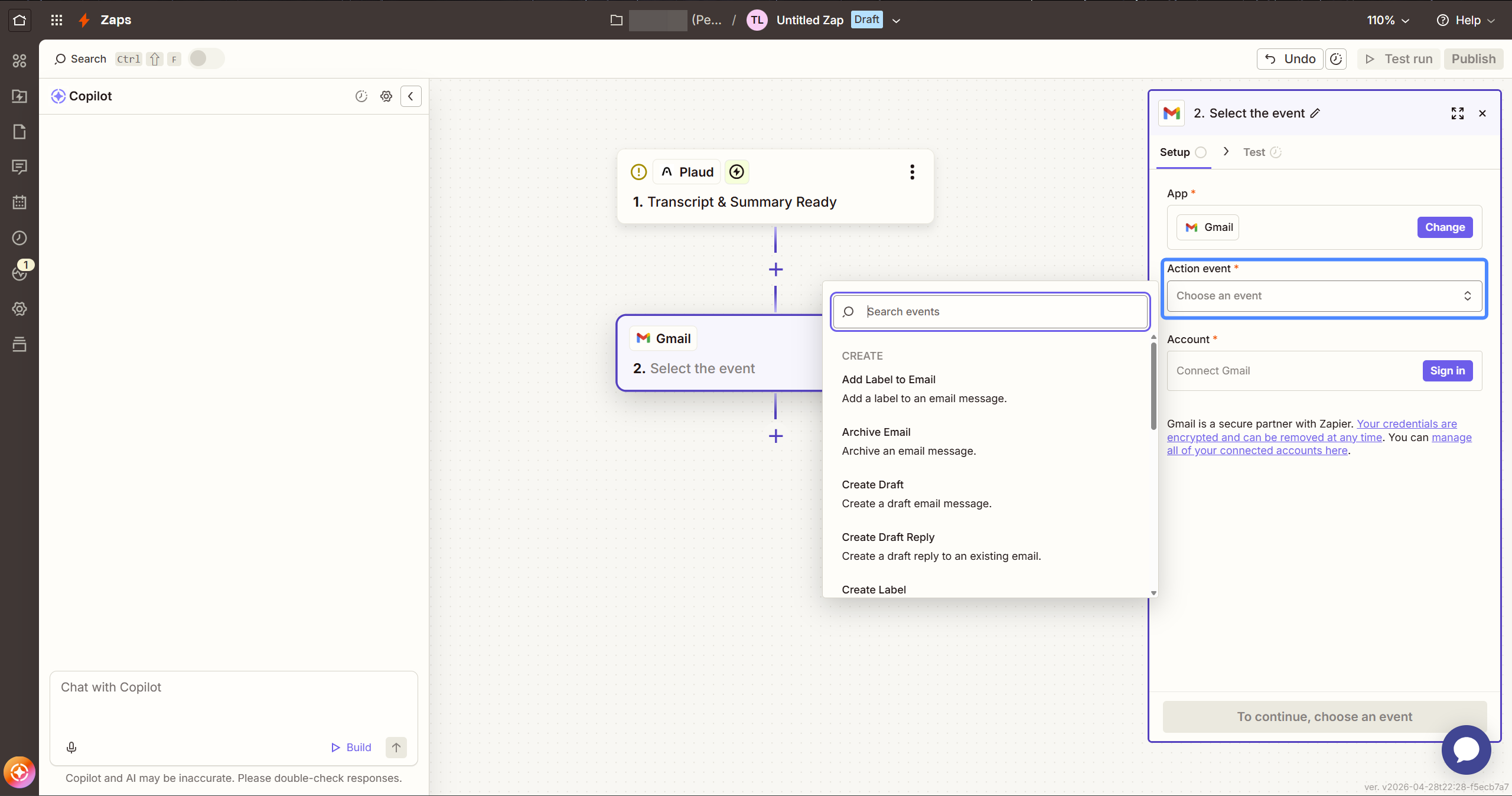1512x796 pixels.
Task: Sign in to connect Gmail
Action: coord(1448,371)
